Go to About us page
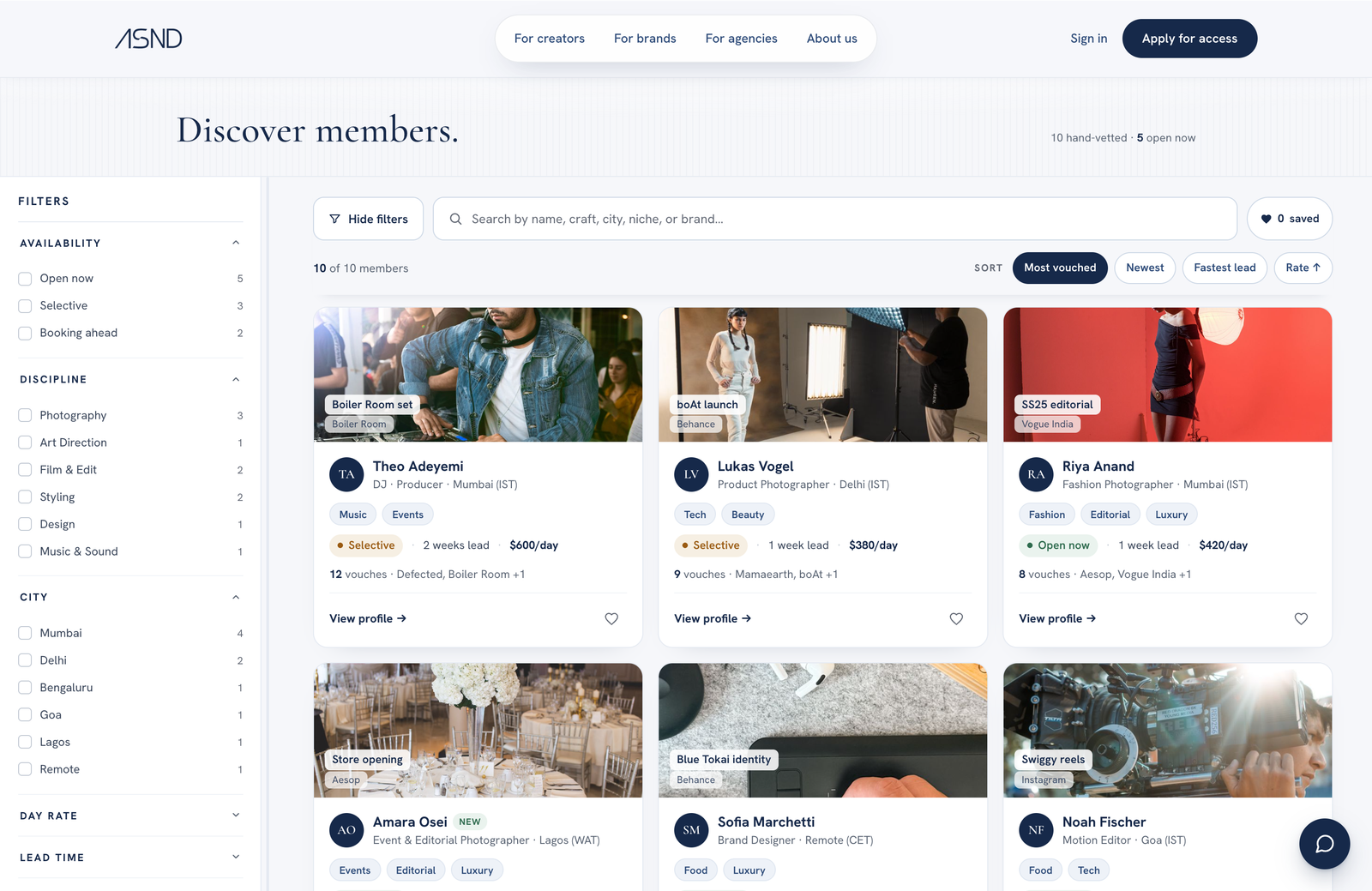The height and width of the screenshot is (891, 1372). pos(832,39)
